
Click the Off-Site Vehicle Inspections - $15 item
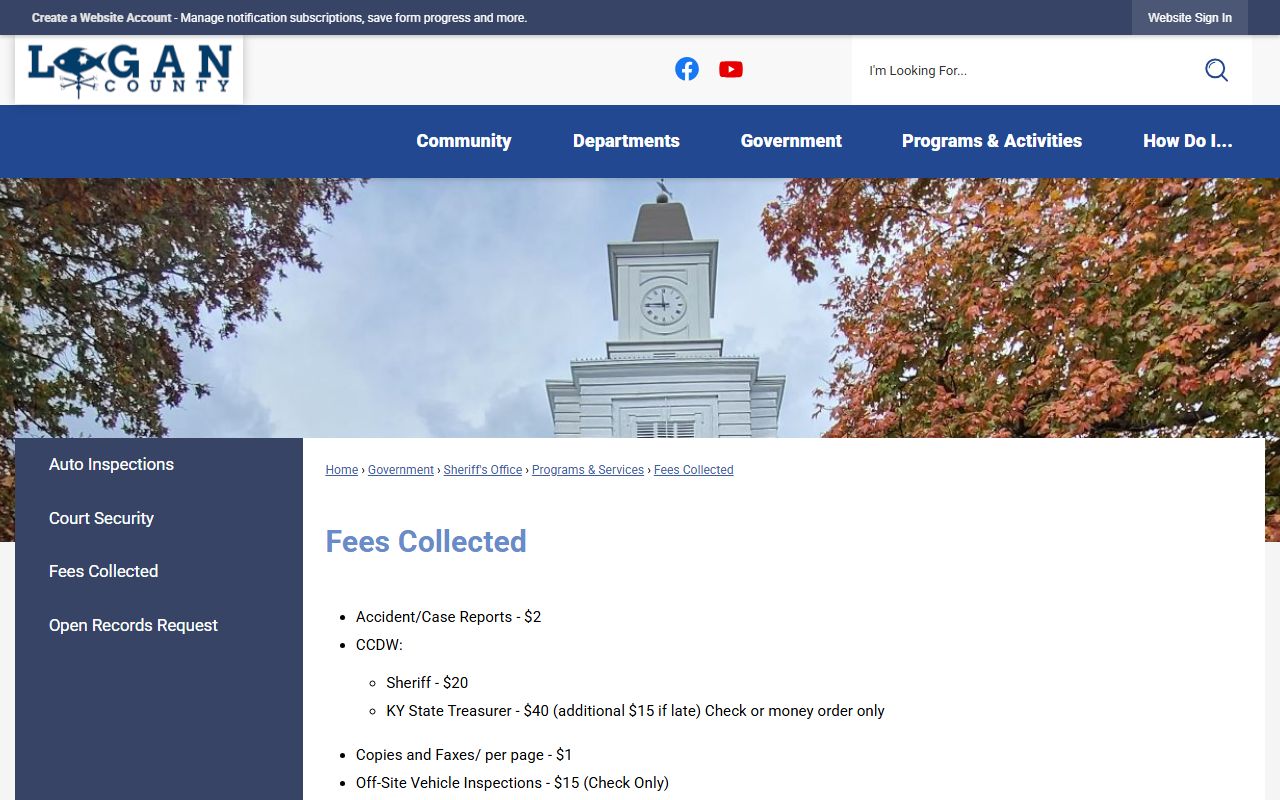(512, 783)
